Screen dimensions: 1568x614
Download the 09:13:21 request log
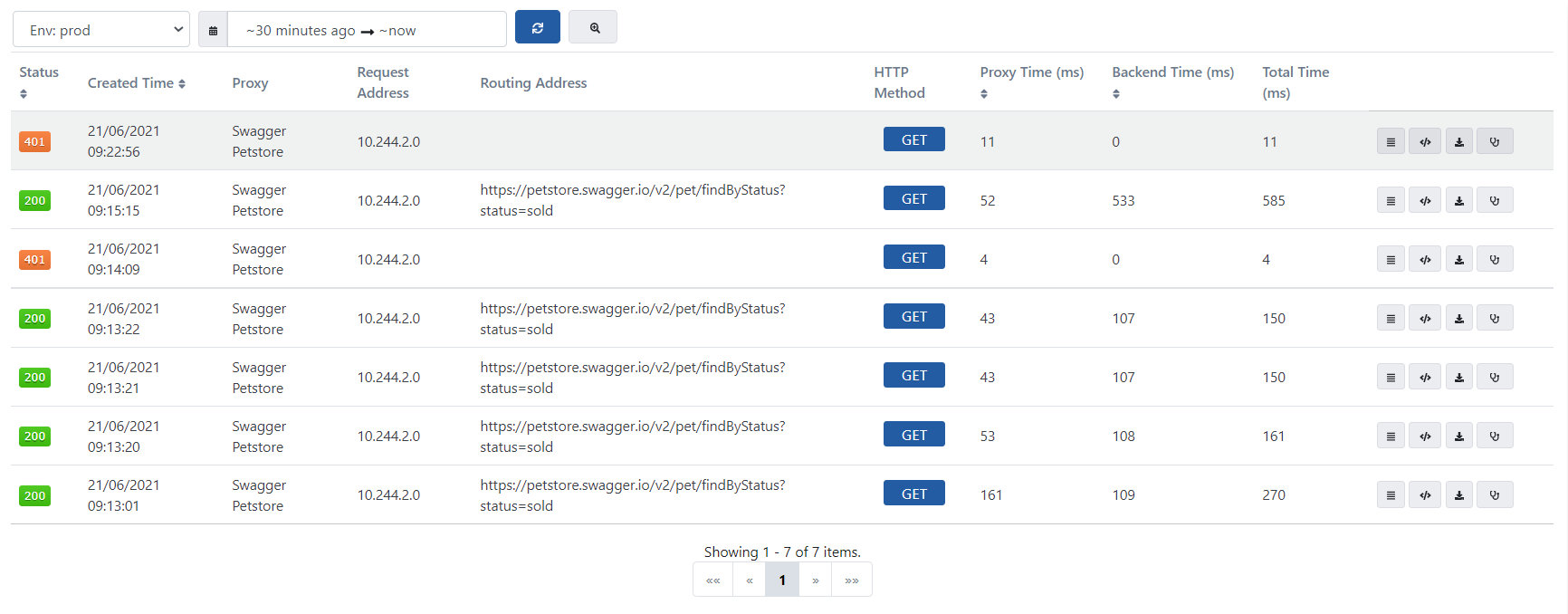click(x=1459, y=377)
